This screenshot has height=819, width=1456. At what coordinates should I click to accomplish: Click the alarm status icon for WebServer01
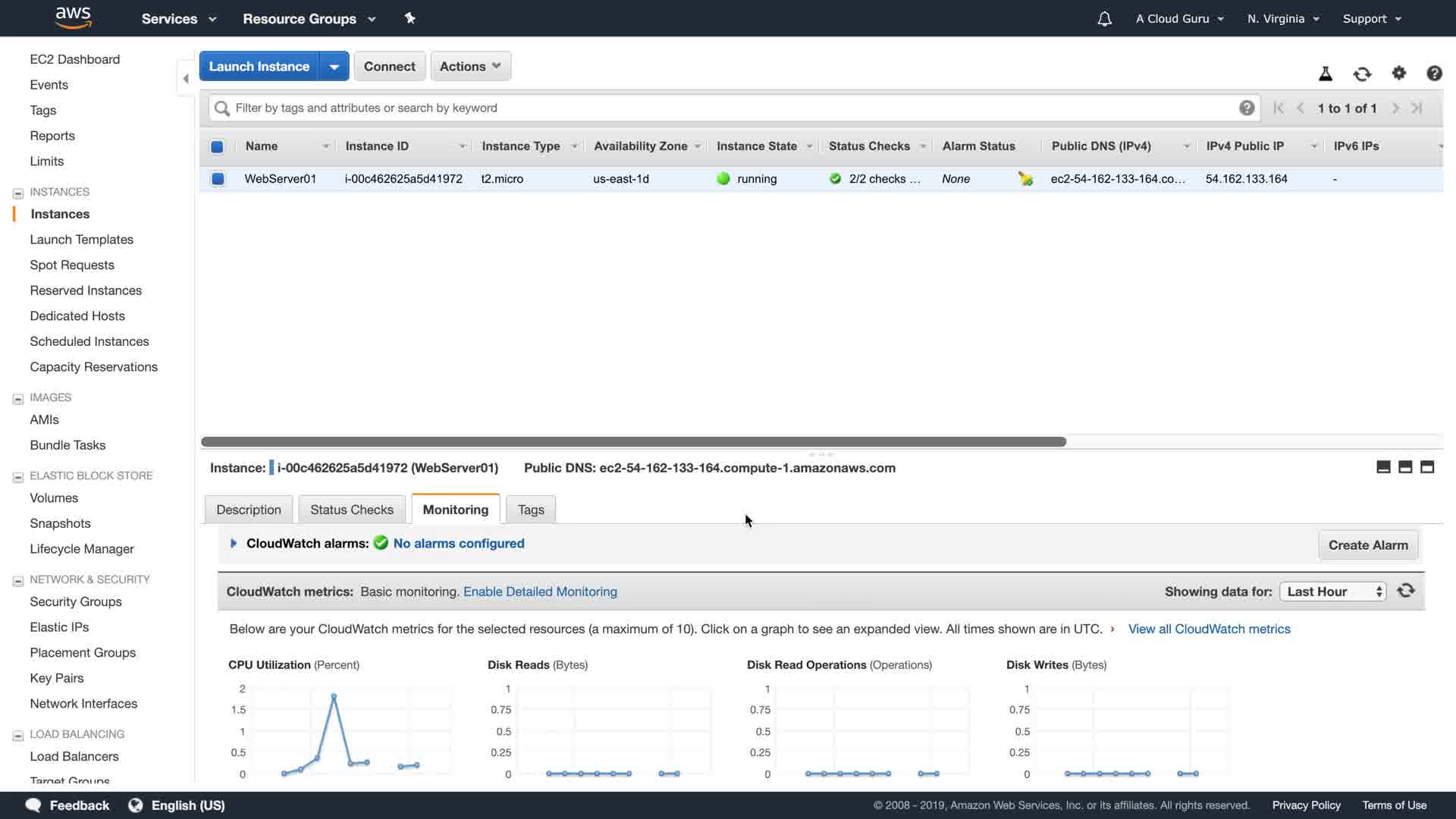point(1025,179)
